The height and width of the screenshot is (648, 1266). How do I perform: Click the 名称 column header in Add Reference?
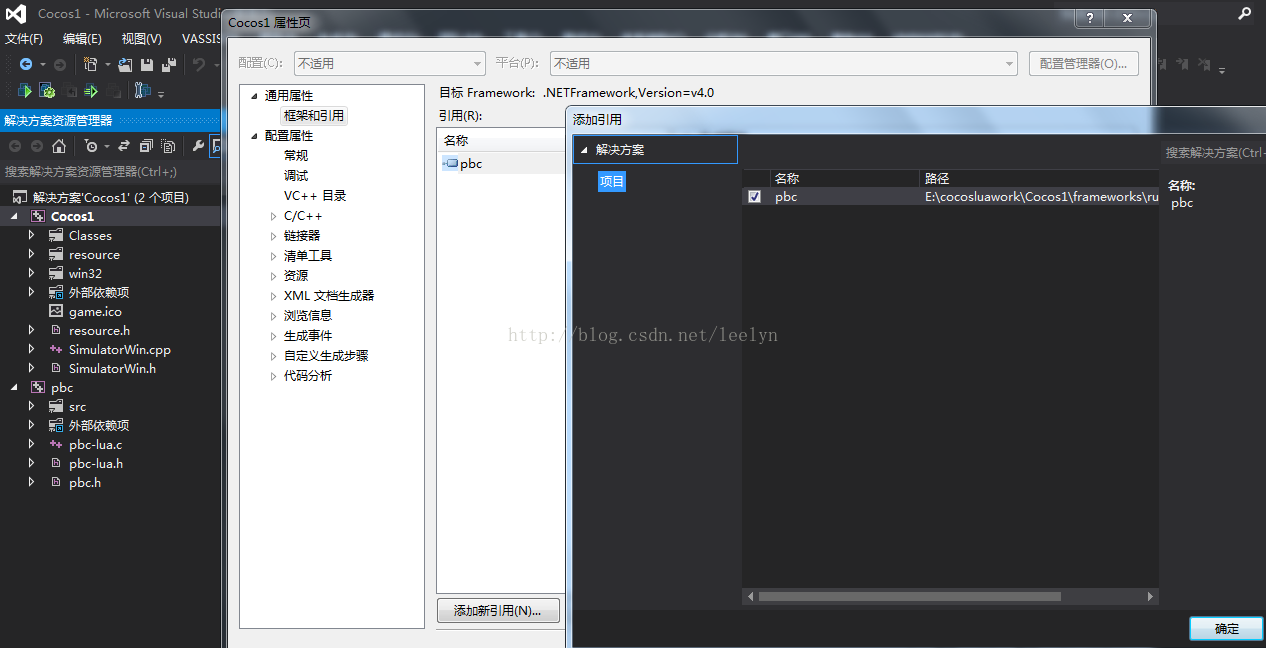pos(844,178)
